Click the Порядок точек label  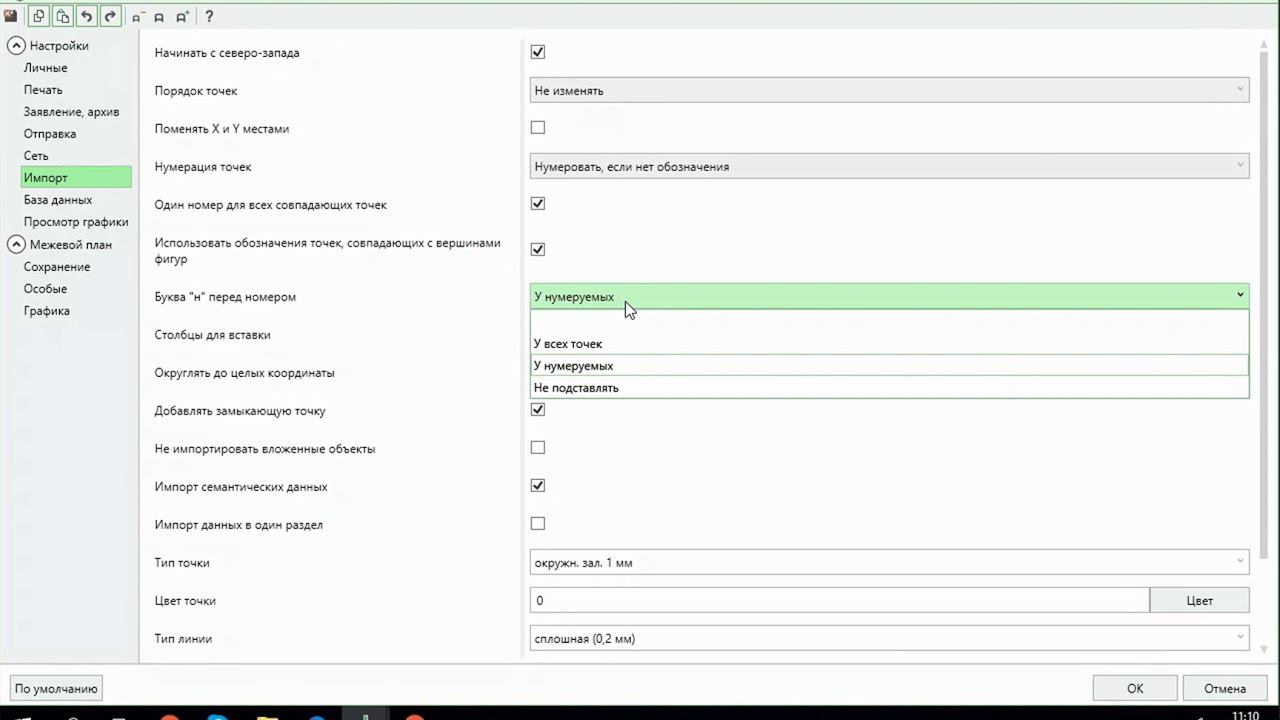click(x=196, y=91)
